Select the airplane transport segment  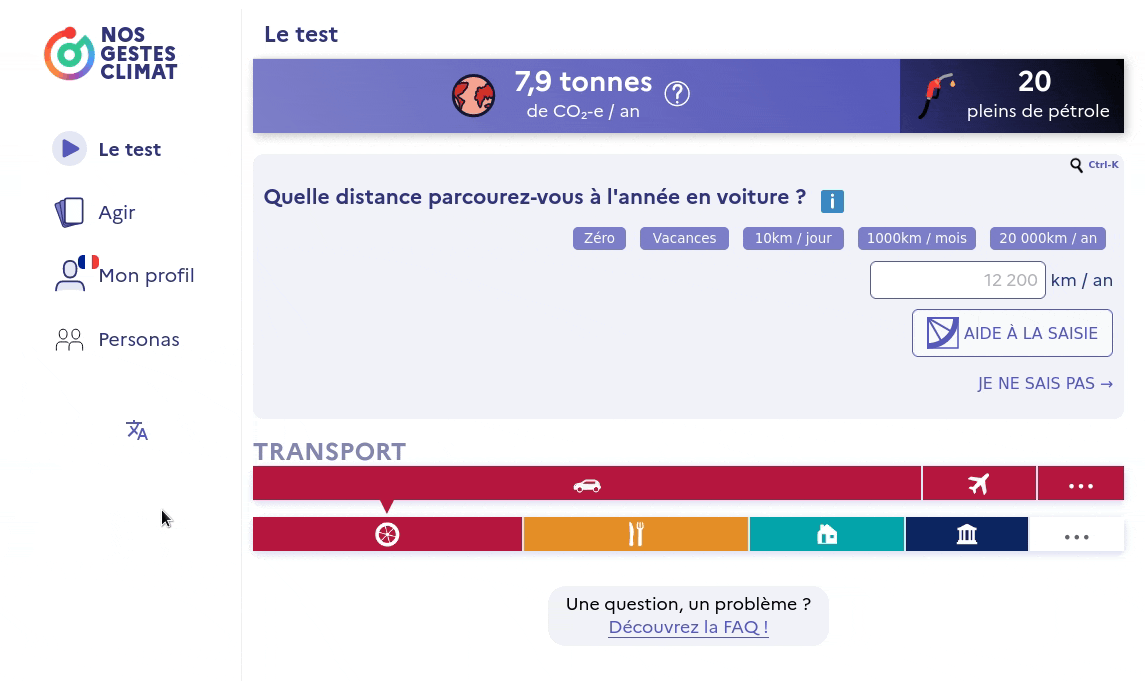click(x=979, y=484)
